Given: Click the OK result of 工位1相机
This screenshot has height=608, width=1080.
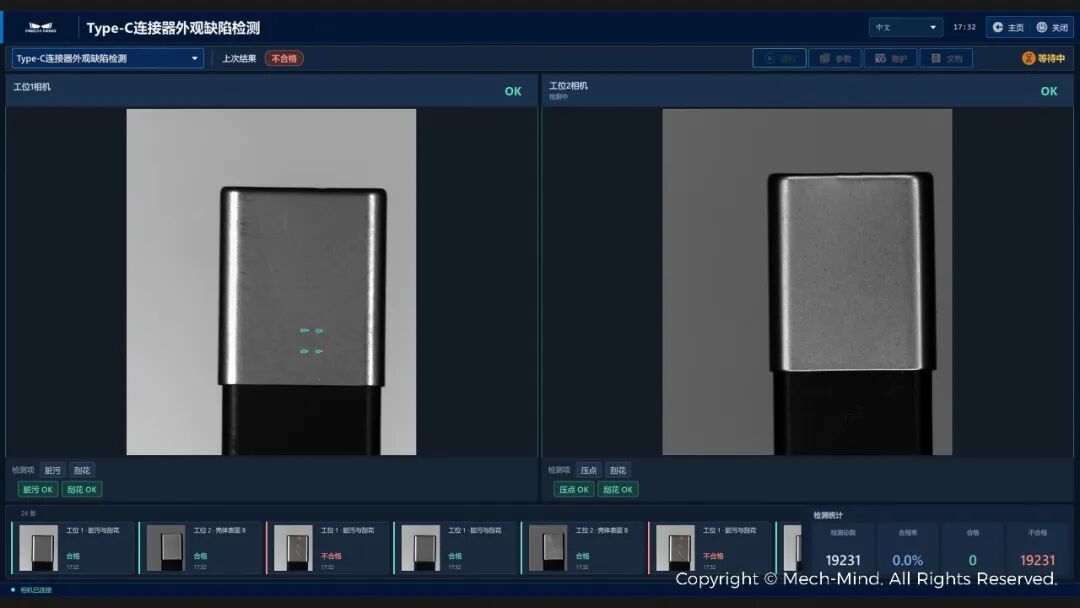Looking at the screenshot, I should pyautogui.click(x=513, y=91).
